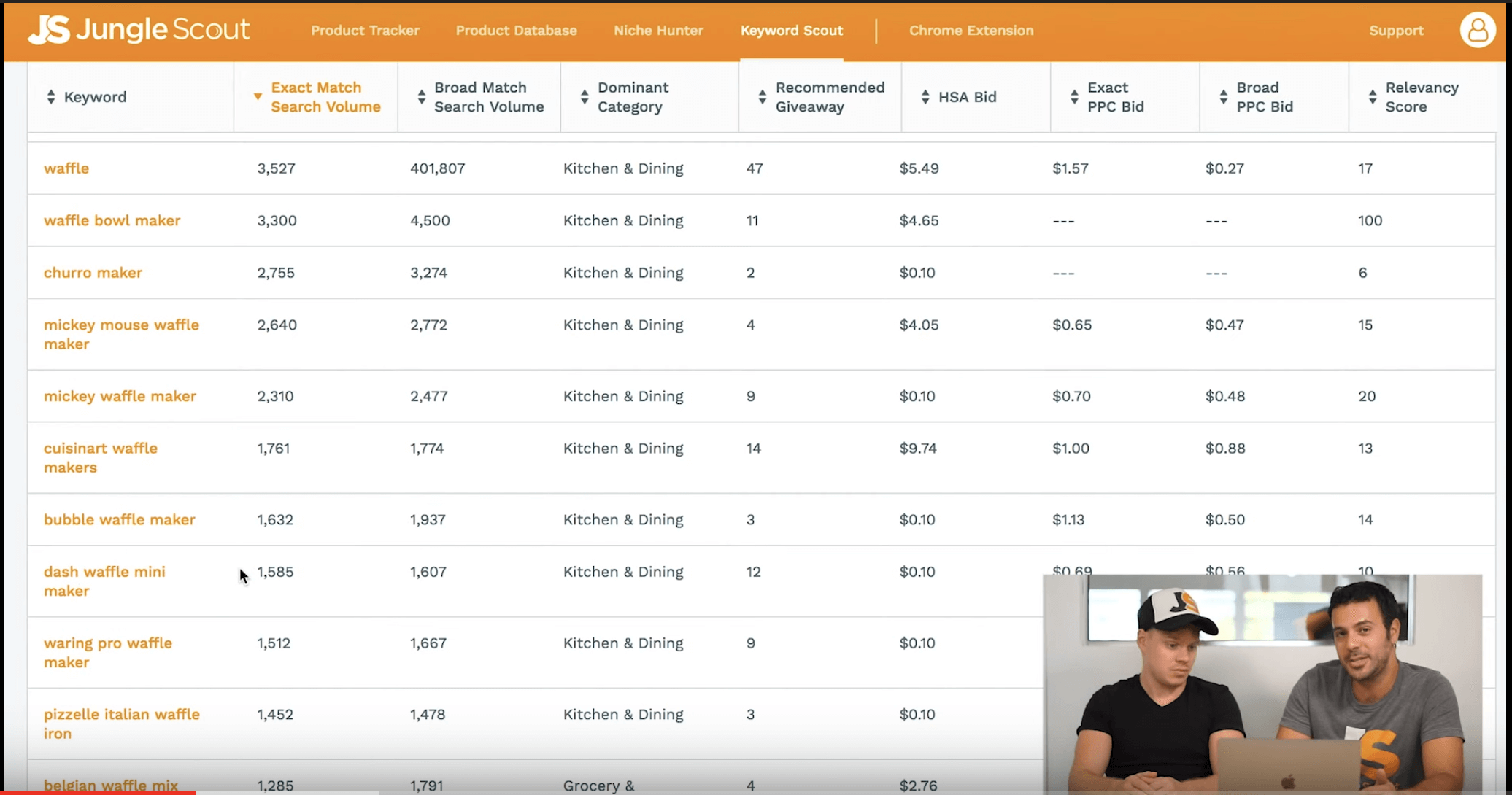Click the webcam overlay video thumbnail
This screenshot has height=795, width=1512.
(x=1262, y=684)
